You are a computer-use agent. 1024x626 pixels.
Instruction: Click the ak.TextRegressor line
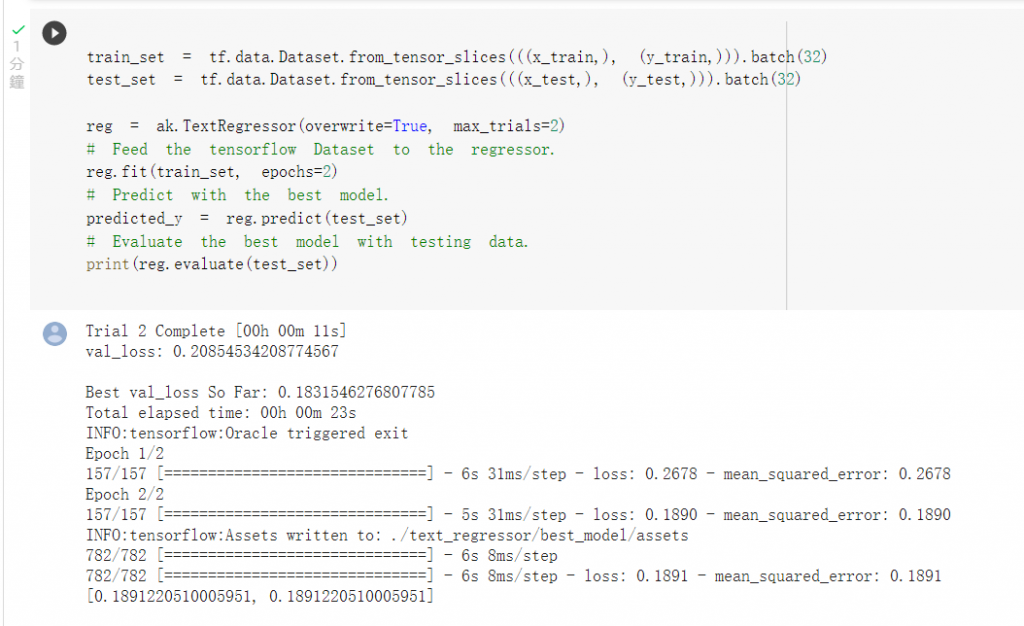(325, 125)
